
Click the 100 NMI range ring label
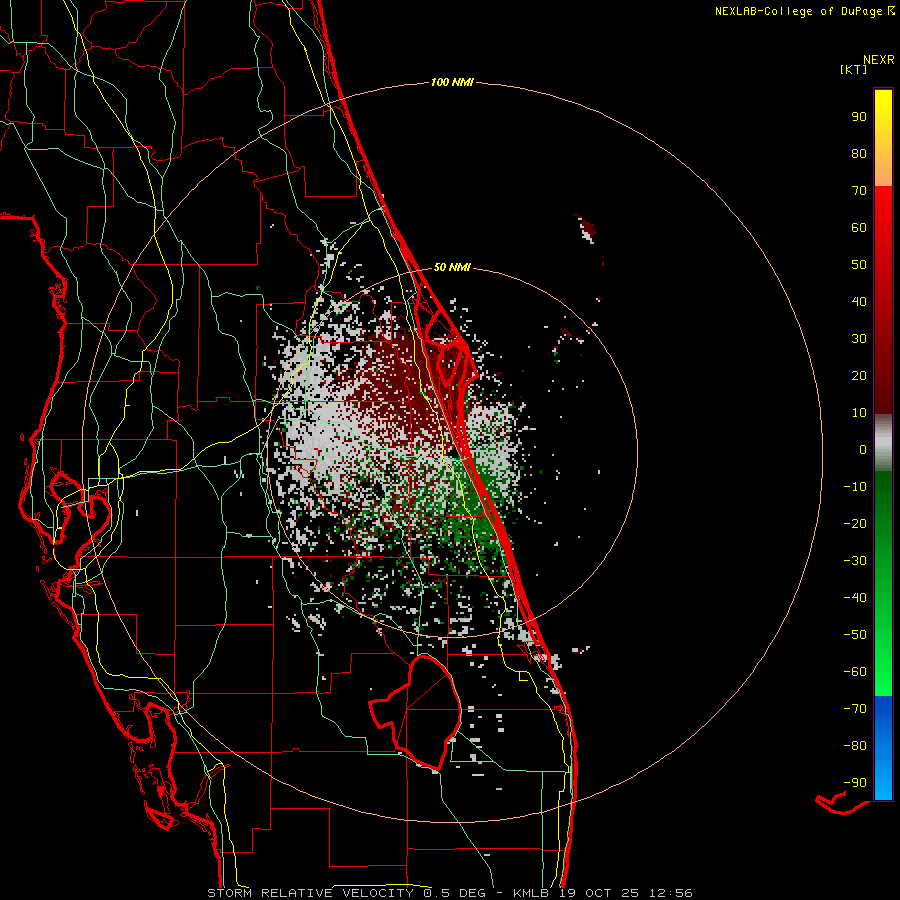pyautogui.click(x=452, y=83)
